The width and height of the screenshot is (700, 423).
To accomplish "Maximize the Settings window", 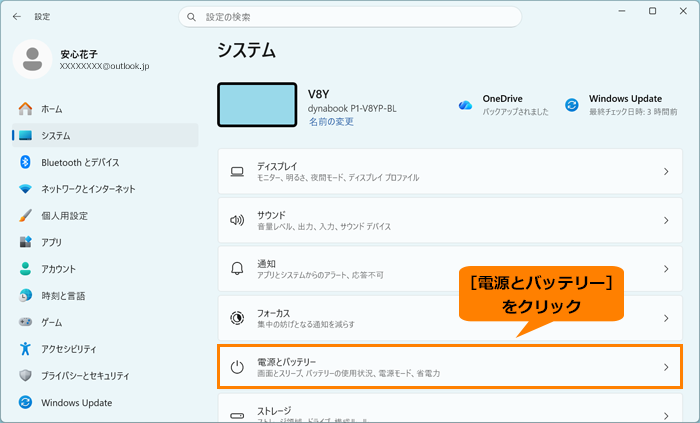I will coord(652,11).
